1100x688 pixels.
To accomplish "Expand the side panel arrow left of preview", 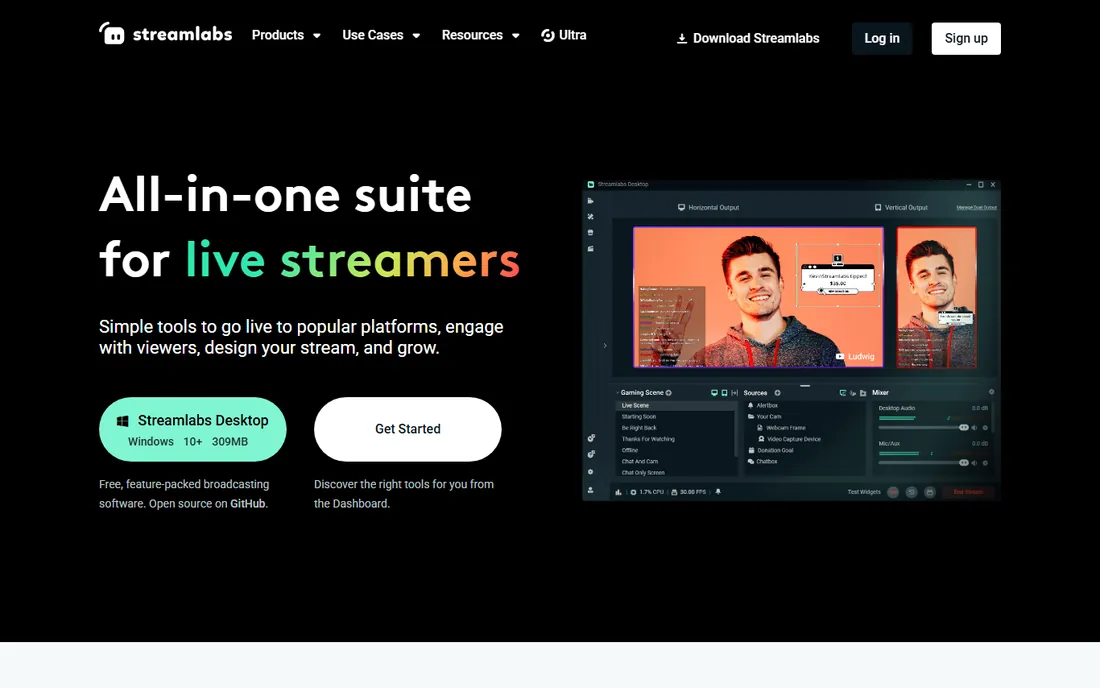I will tap(605, 346).
